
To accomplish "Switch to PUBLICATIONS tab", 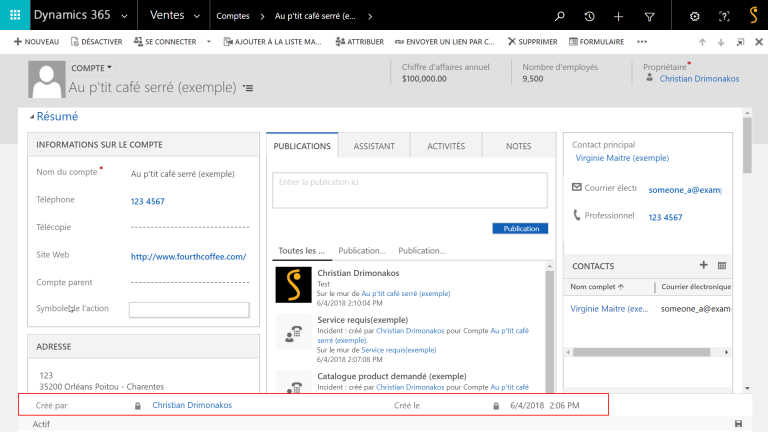I will coord(302,145).
